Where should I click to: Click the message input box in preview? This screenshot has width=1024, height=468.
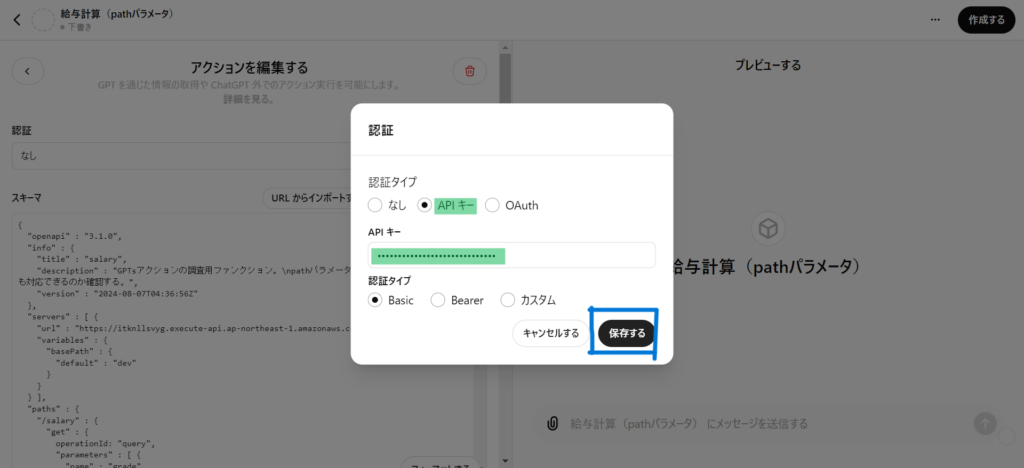[760, 423]
